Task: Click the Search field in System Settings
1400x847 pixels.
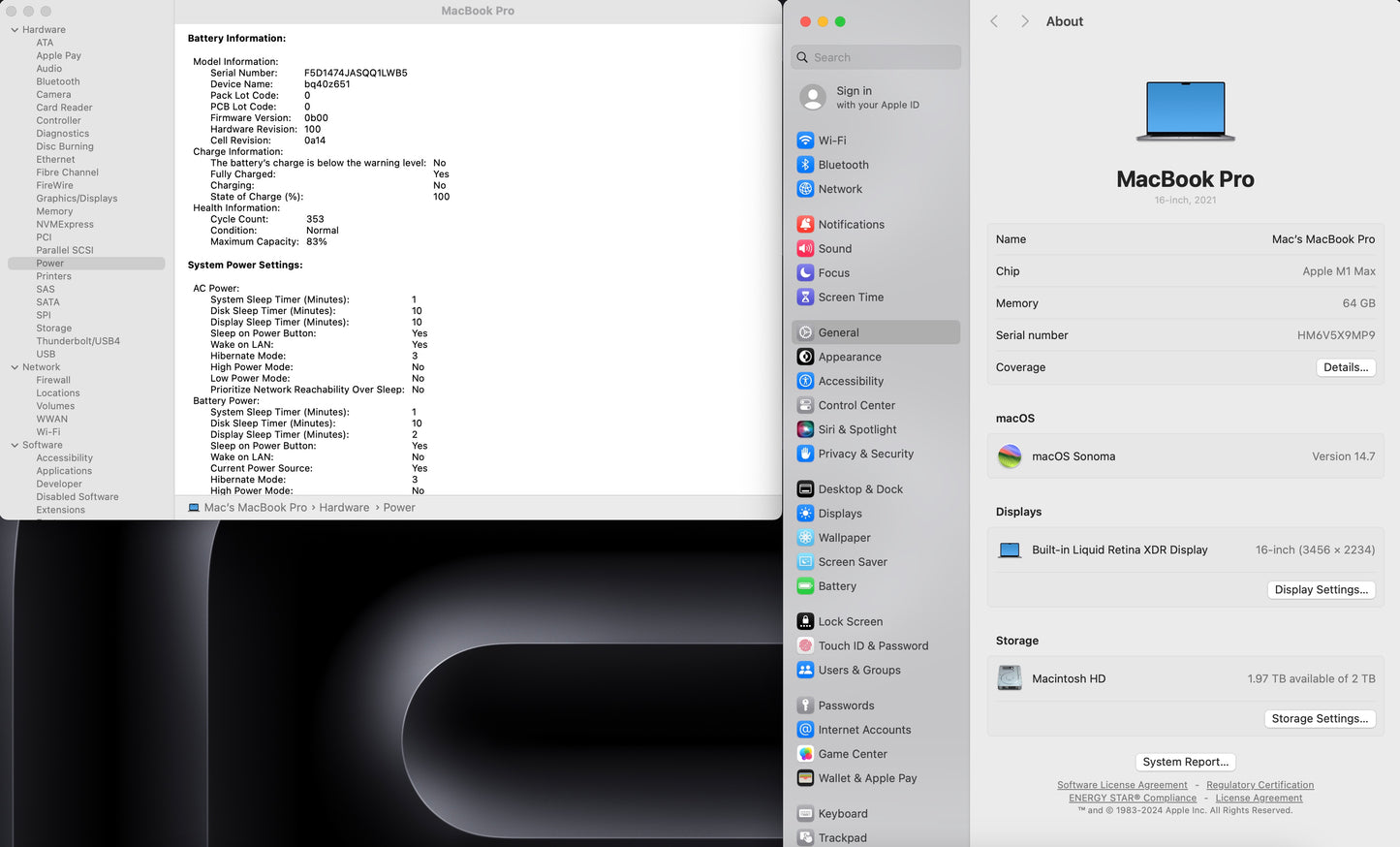Action: point(876,57)
